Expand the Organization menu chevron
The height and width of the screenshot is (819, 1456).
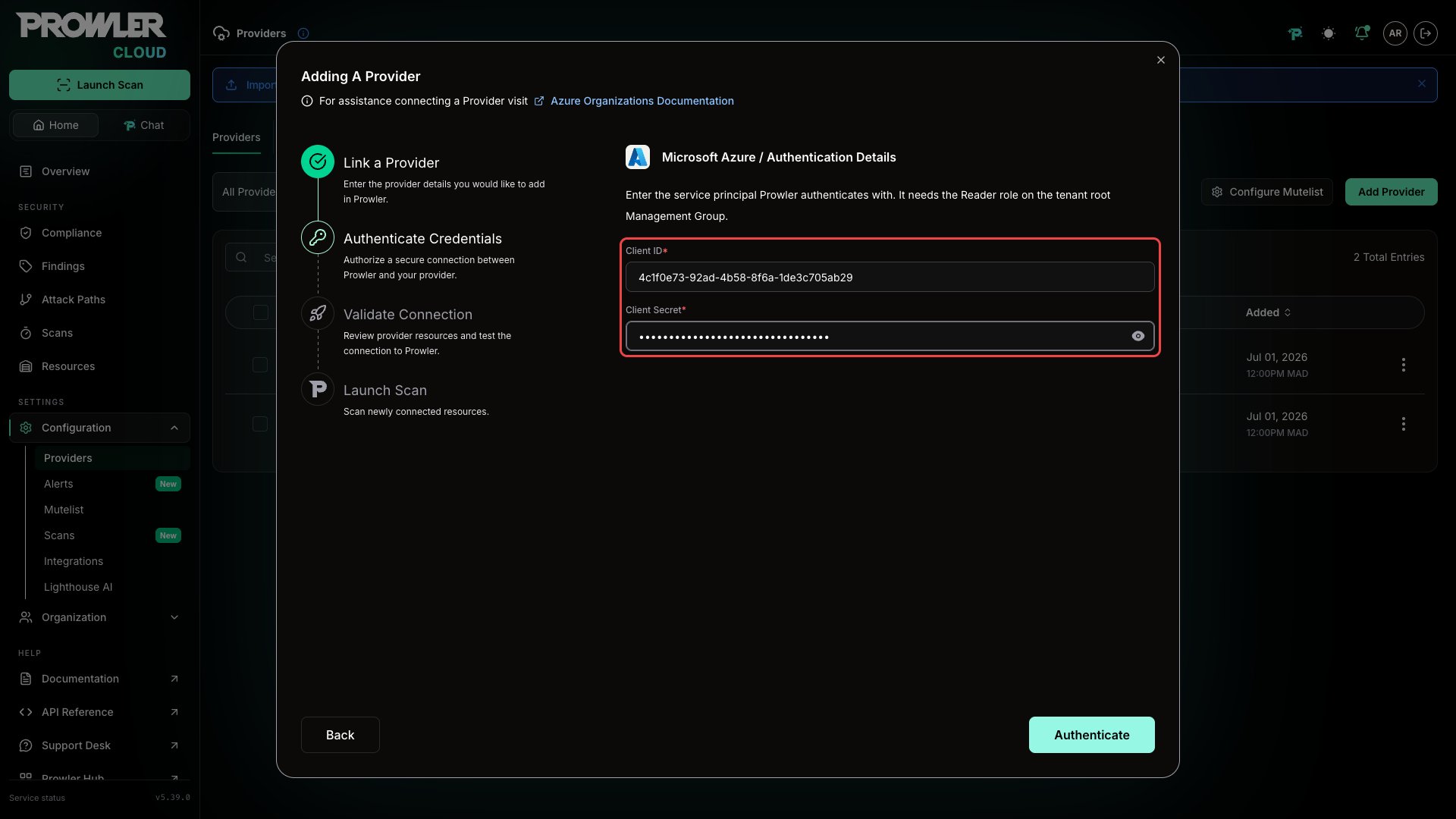tap(174, 617)
